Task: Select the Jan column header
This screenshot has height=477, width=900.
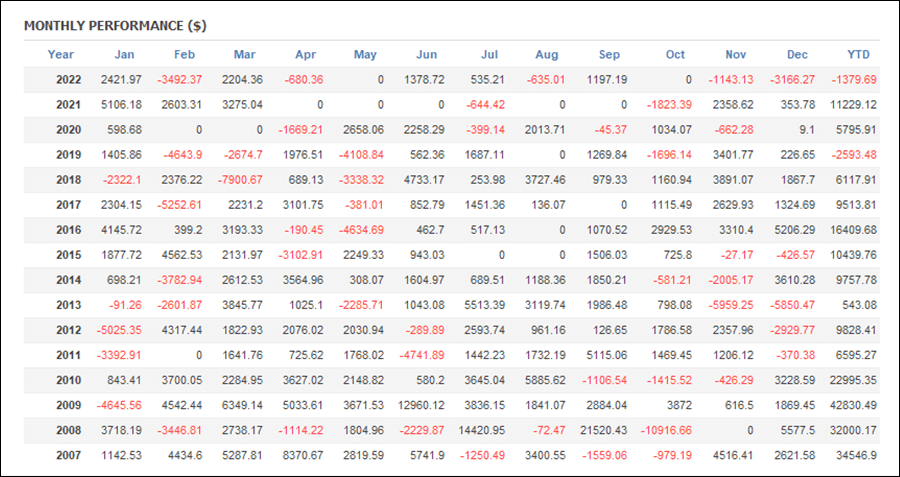Action: [124, 55]
